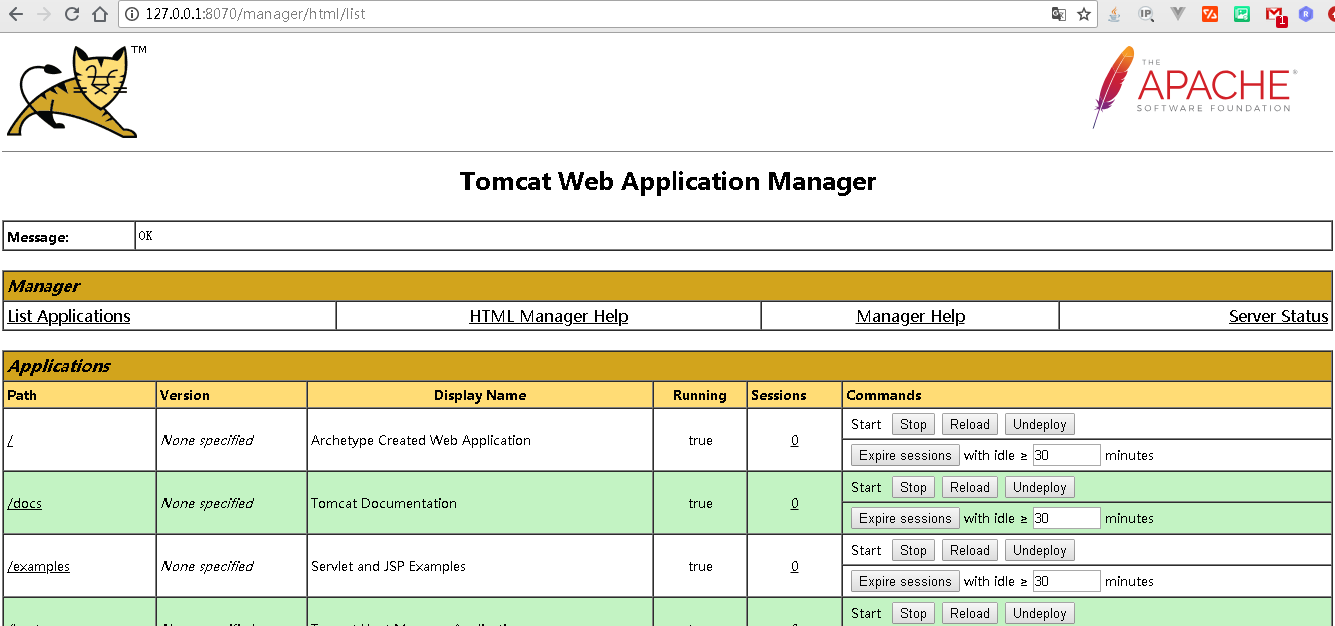Open the List Applications link
1335x626 pixels.
[69, 316]
